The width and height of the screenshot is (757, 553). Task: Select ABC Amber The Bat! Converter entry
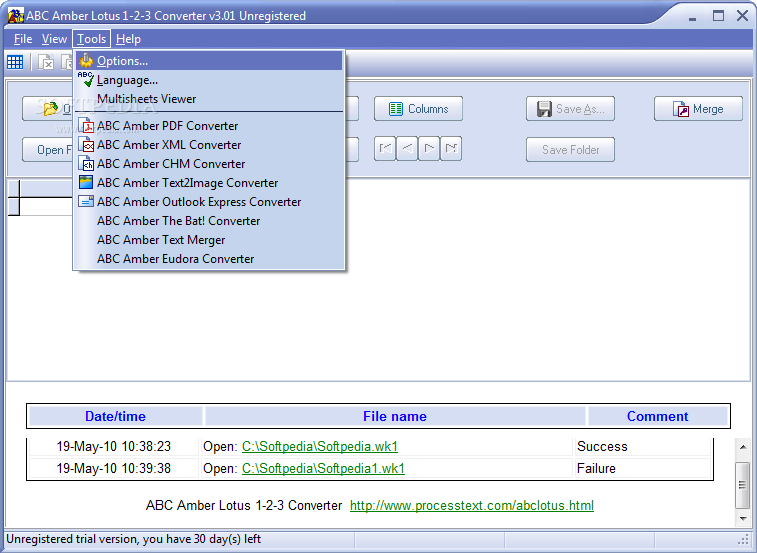click(209, 221)
